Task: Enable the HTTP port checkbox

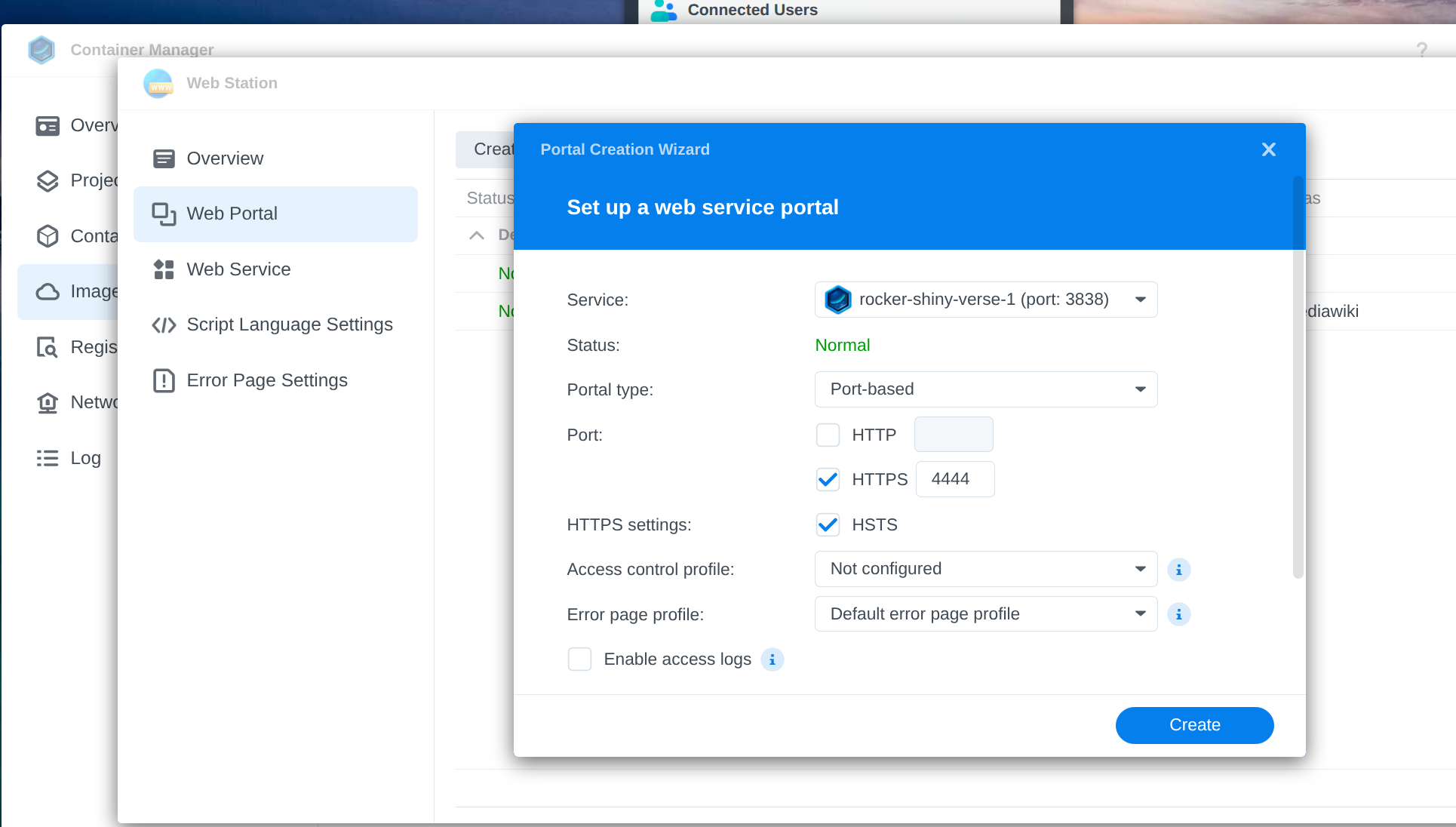Action: (x=828, y=435)
